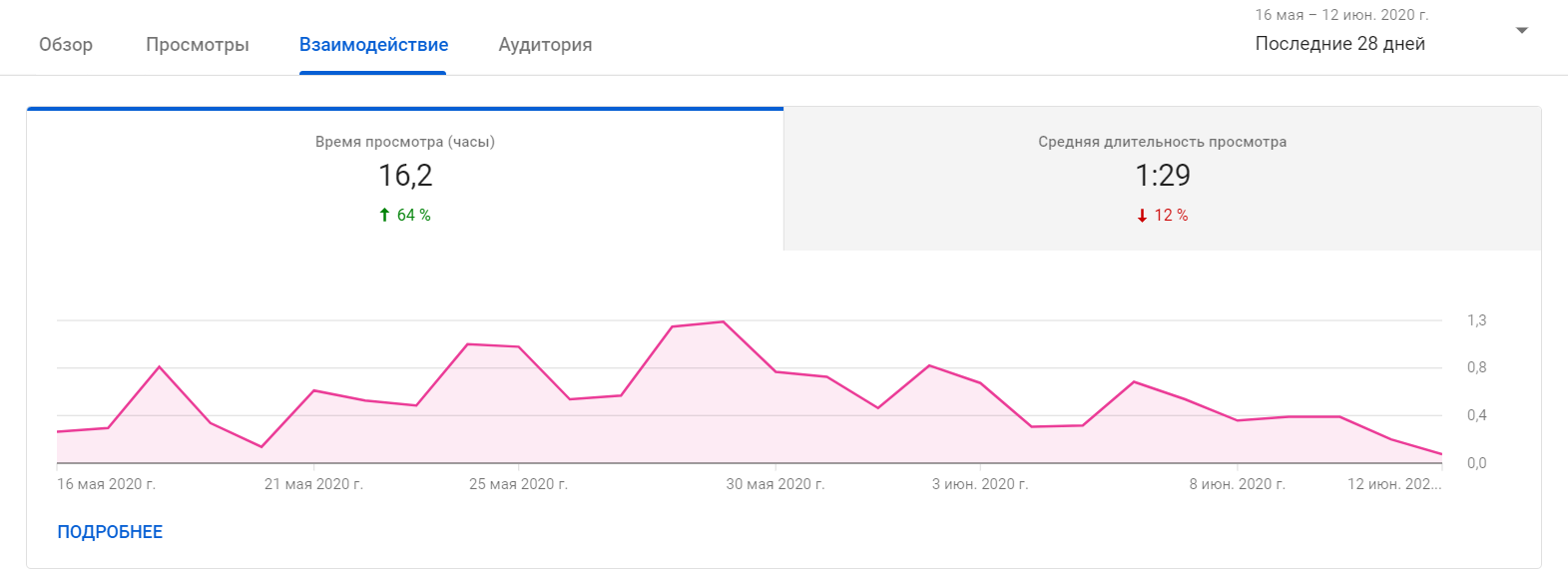Click the 30 мая 2020 г. axis label
1568x579 pixels.
[x=775, y=484]
